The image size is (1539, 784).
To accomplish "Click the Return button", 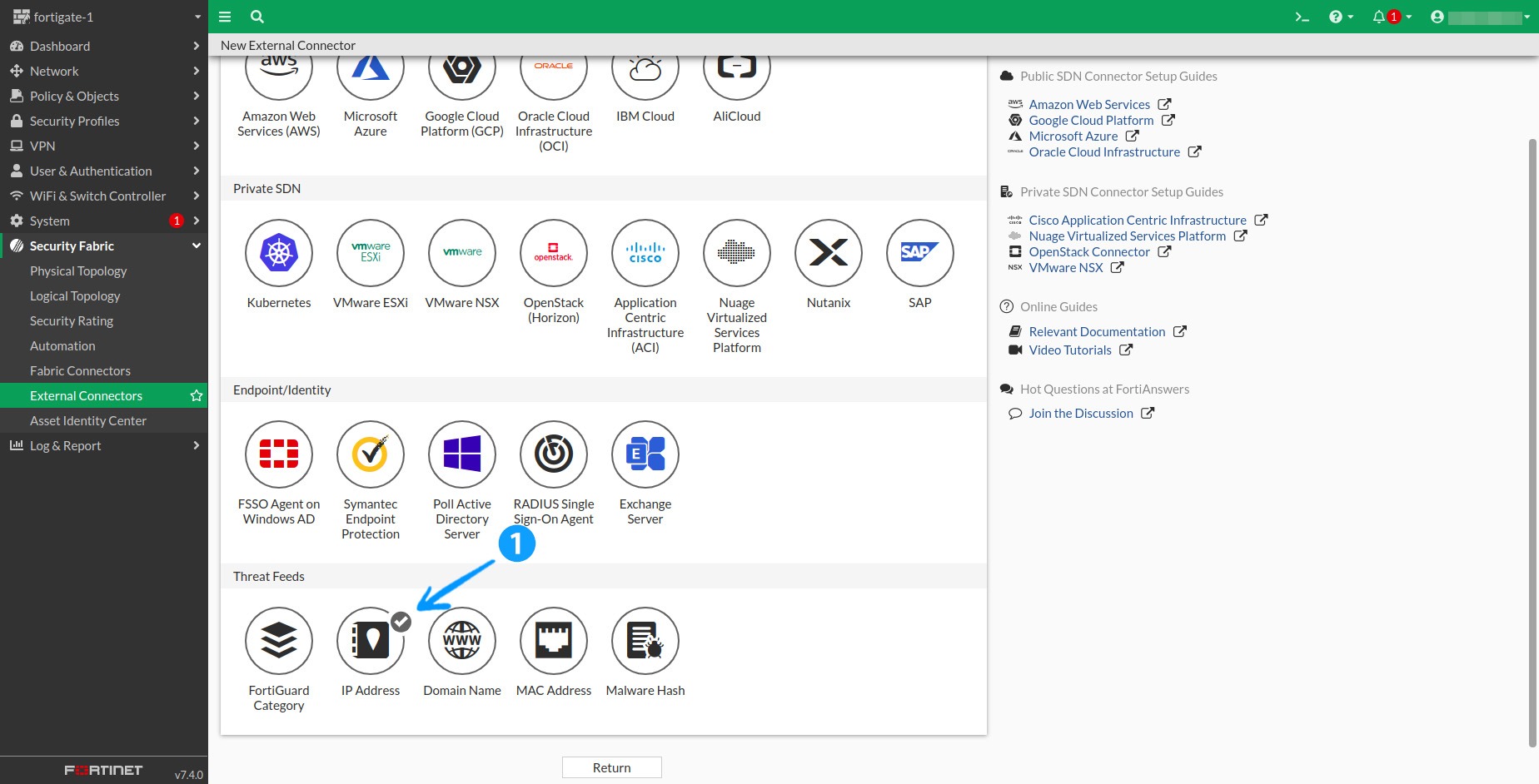I will click(611, 767).
